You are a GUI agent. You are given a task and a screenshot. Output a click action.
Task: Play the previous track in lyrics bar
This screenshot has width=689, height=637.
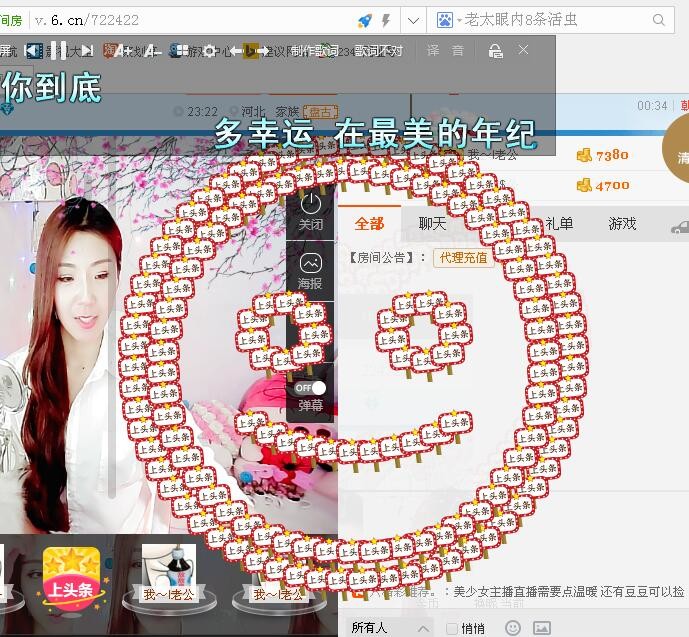[34, 51]
